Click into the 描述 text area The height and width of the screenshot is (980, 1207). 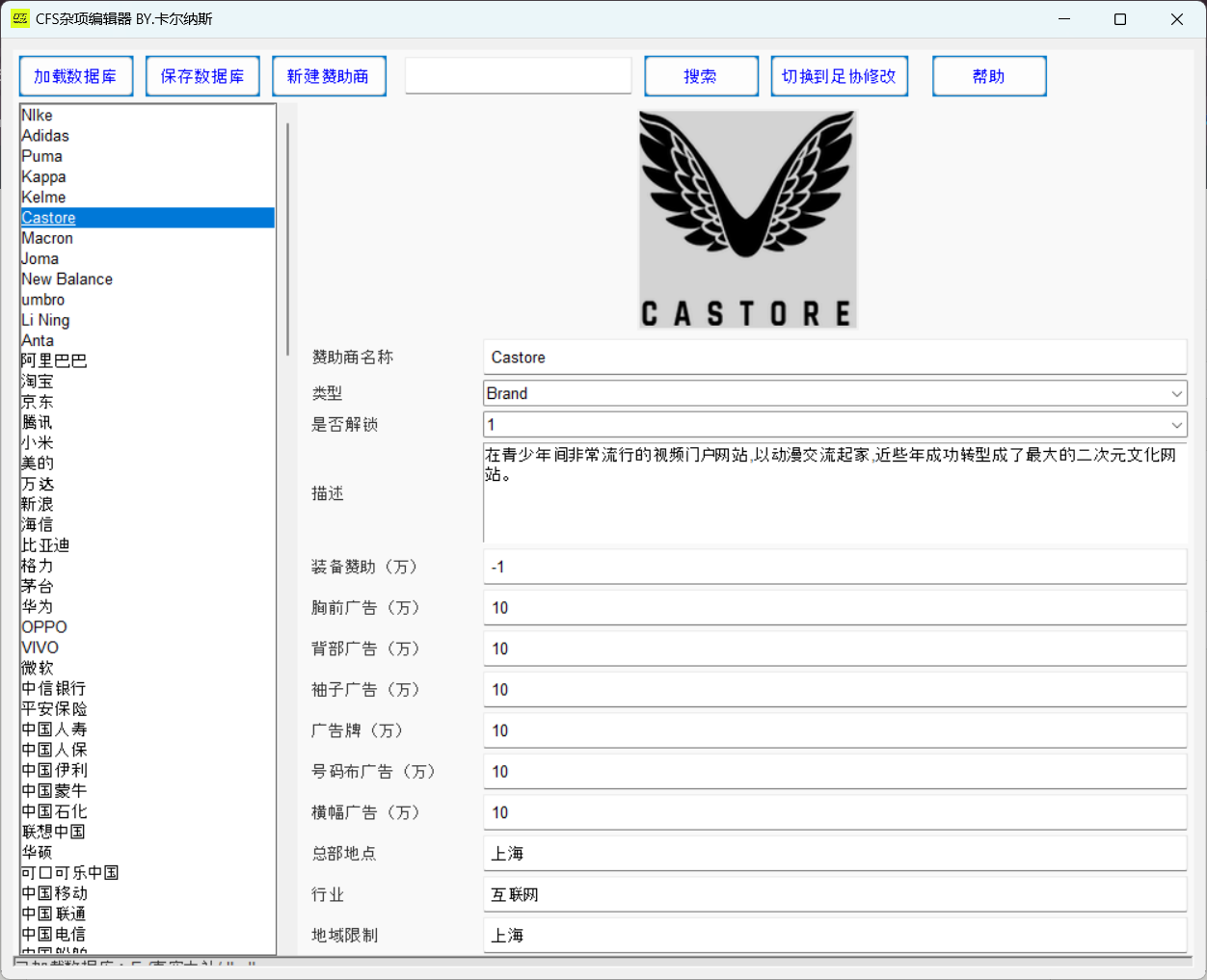(x=835, y=492)
